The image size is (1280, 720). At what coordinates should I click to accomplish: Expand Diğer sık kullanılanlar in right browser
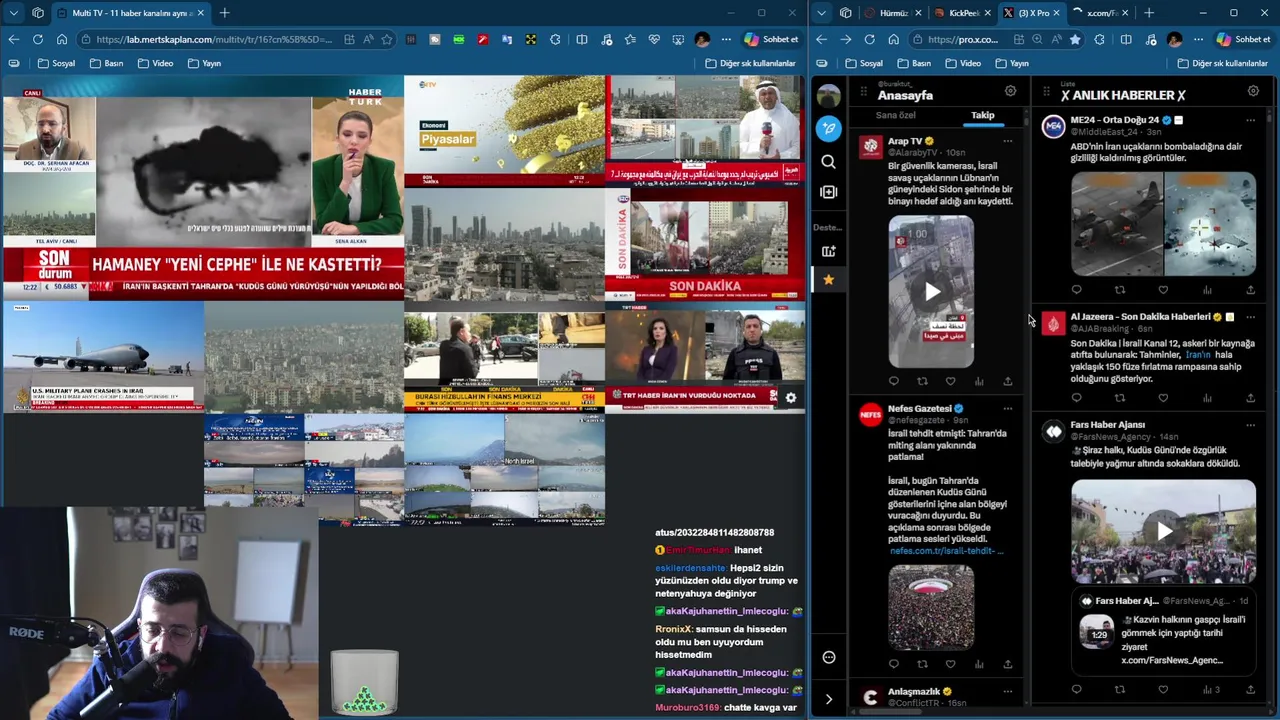click(x=1222, y=63)
